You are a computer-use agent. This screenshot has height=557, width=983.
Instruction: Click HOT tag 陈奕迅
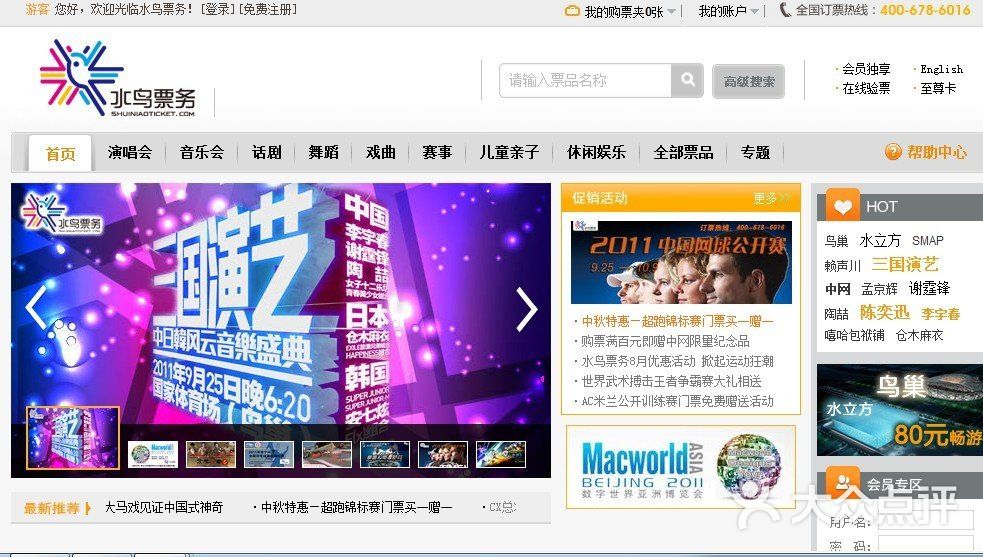point(885,312)
